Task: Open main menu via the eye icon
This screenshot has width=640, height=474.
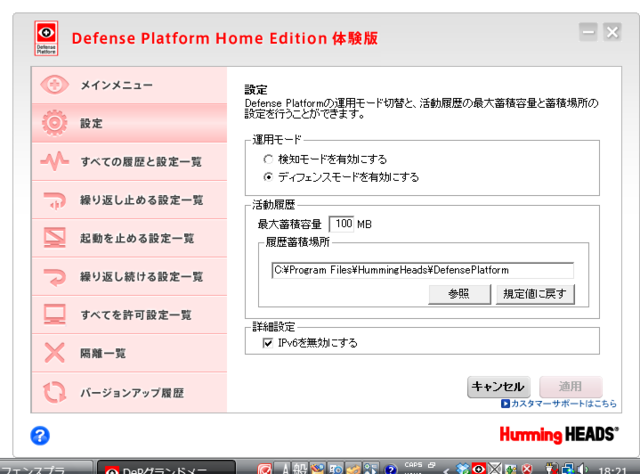Action: [55, 85]
